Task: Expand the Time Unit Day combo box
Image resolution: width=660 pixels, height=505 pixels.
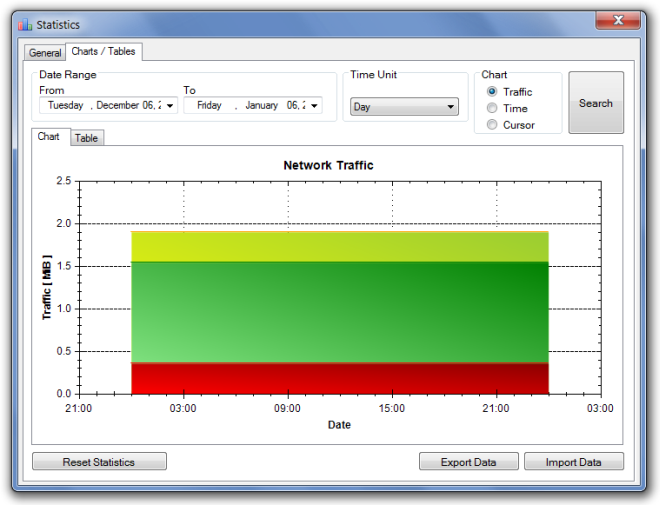Action: [404, 107]
